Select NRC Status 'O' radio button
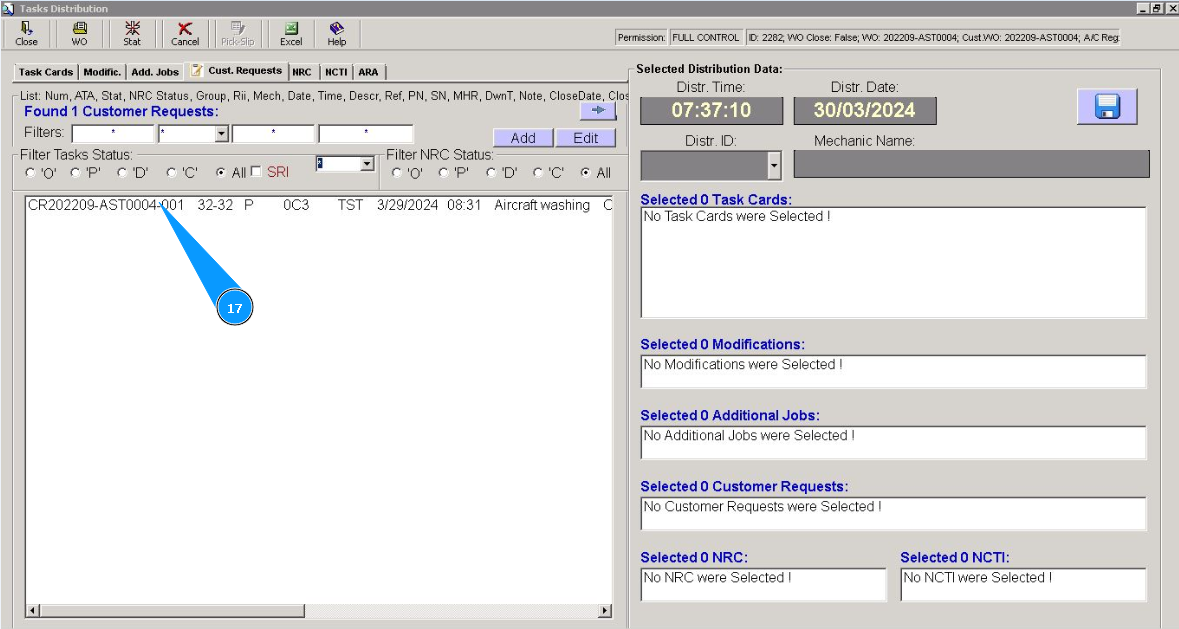 click(397, 173)
